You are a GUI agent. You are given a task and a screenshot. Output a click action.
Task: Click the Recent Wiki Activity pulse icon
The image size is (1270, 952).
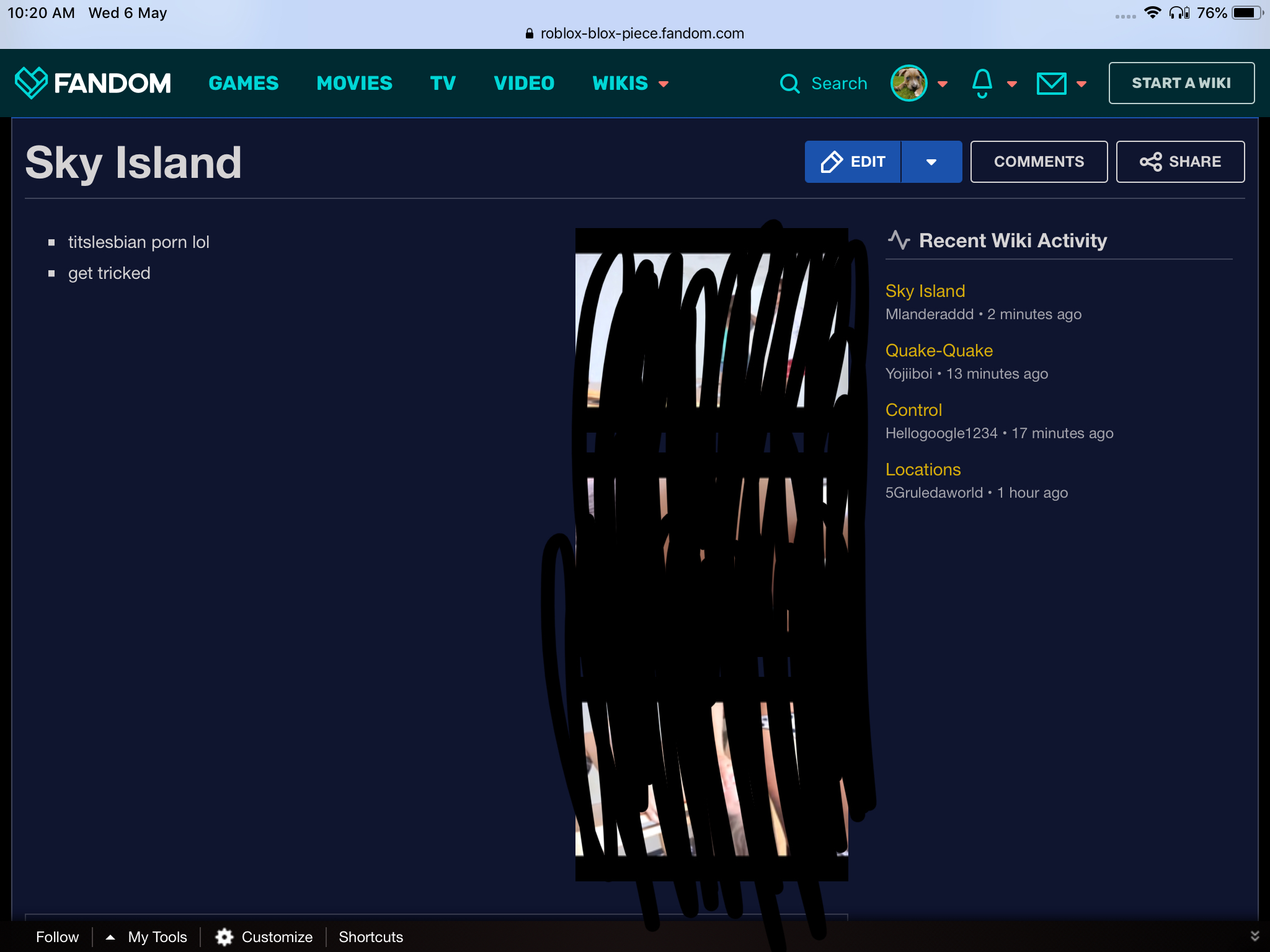pyautogui.click(x=899, y=240)
